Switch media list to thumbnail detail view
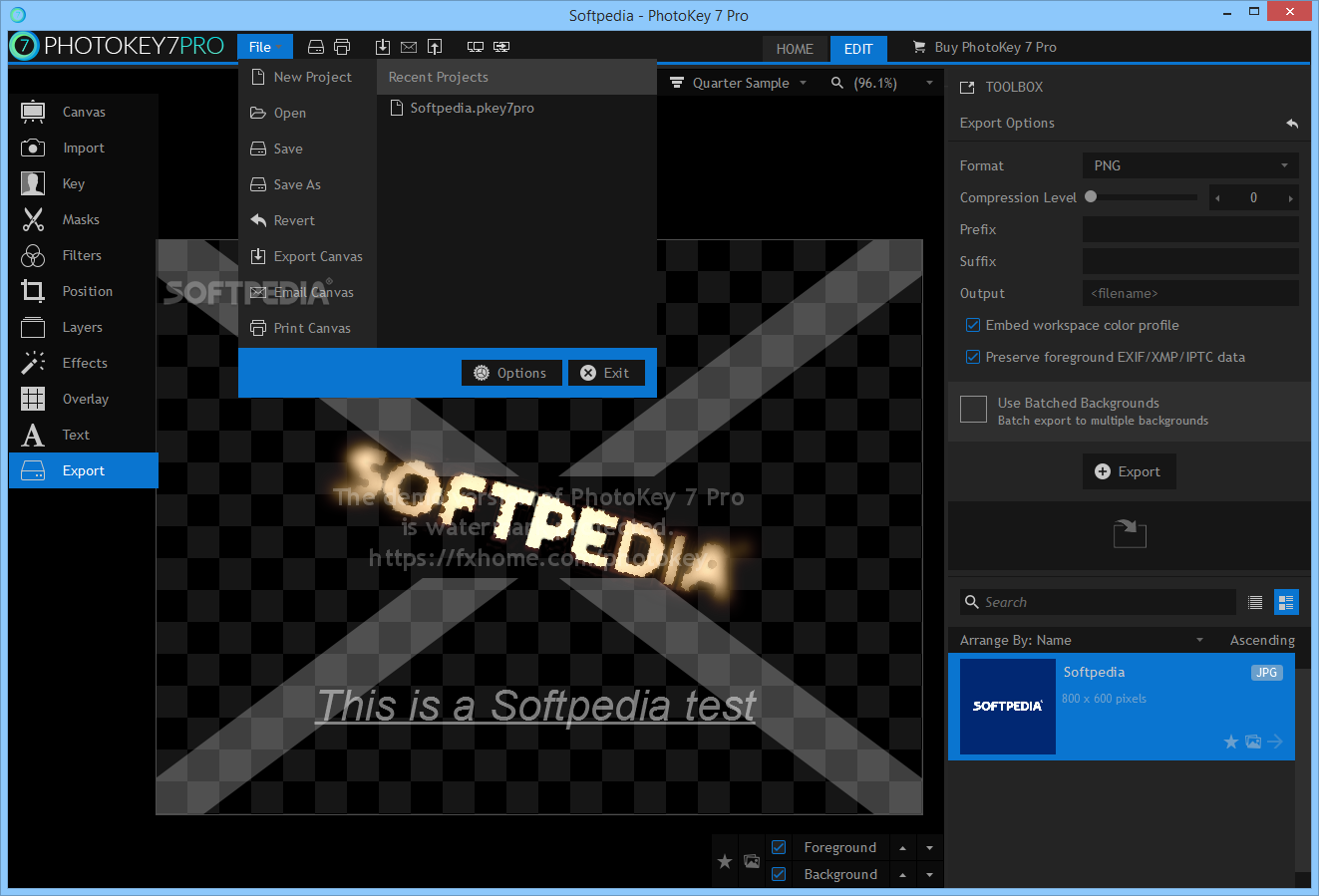 click(x=1286, y=602)
